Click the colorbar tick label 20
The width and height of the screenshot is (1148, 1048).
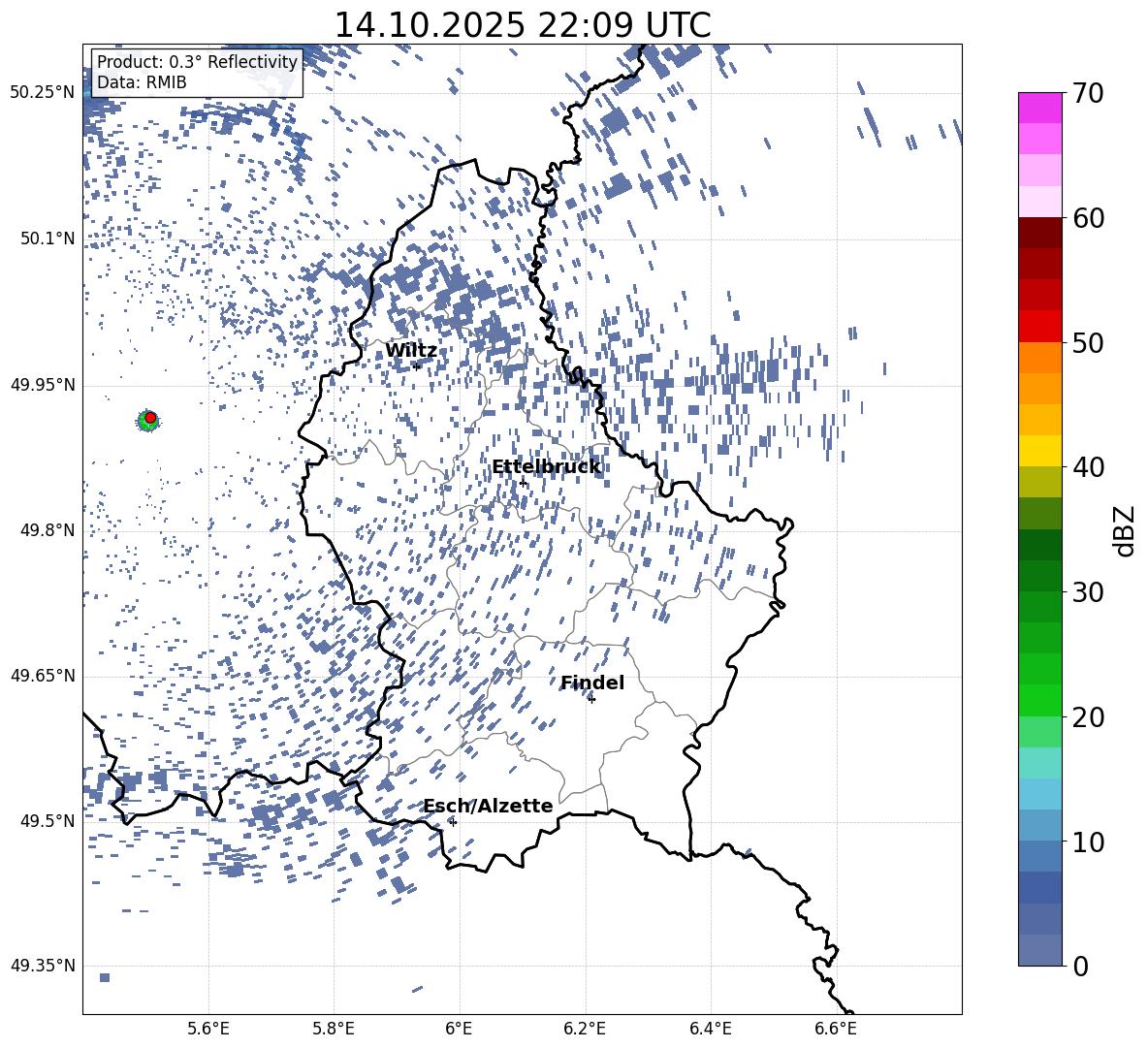1088,717
